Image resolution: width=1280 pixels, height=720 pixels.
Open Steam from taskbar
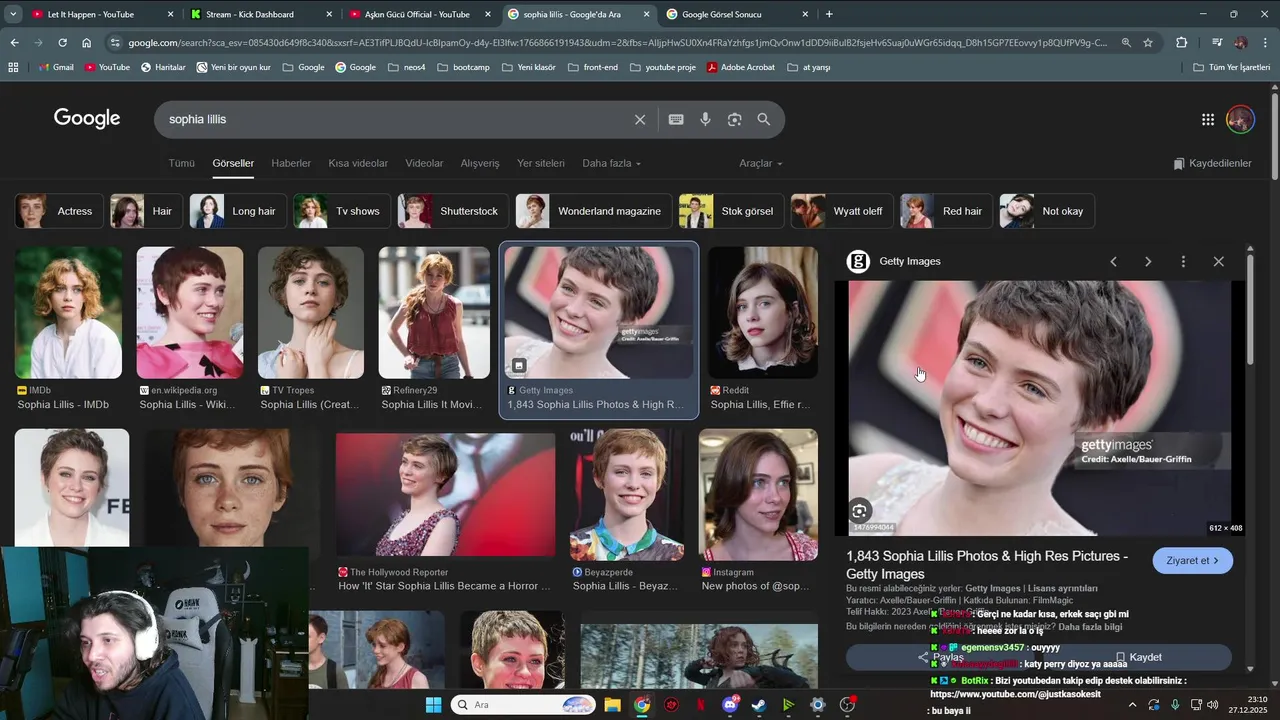[759, 705]
